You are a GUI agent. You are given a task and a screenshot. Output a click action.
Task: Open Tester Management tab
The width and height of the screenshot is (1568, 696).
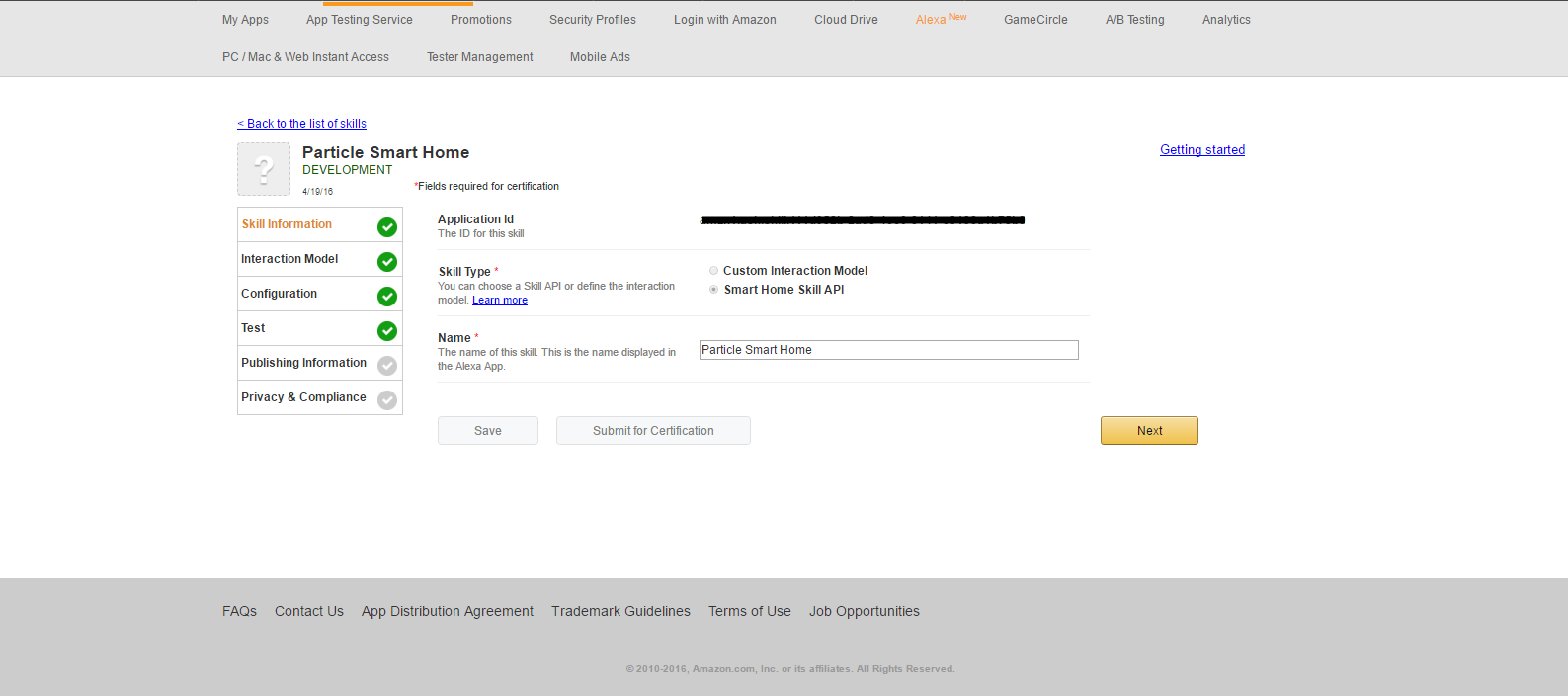480,57
